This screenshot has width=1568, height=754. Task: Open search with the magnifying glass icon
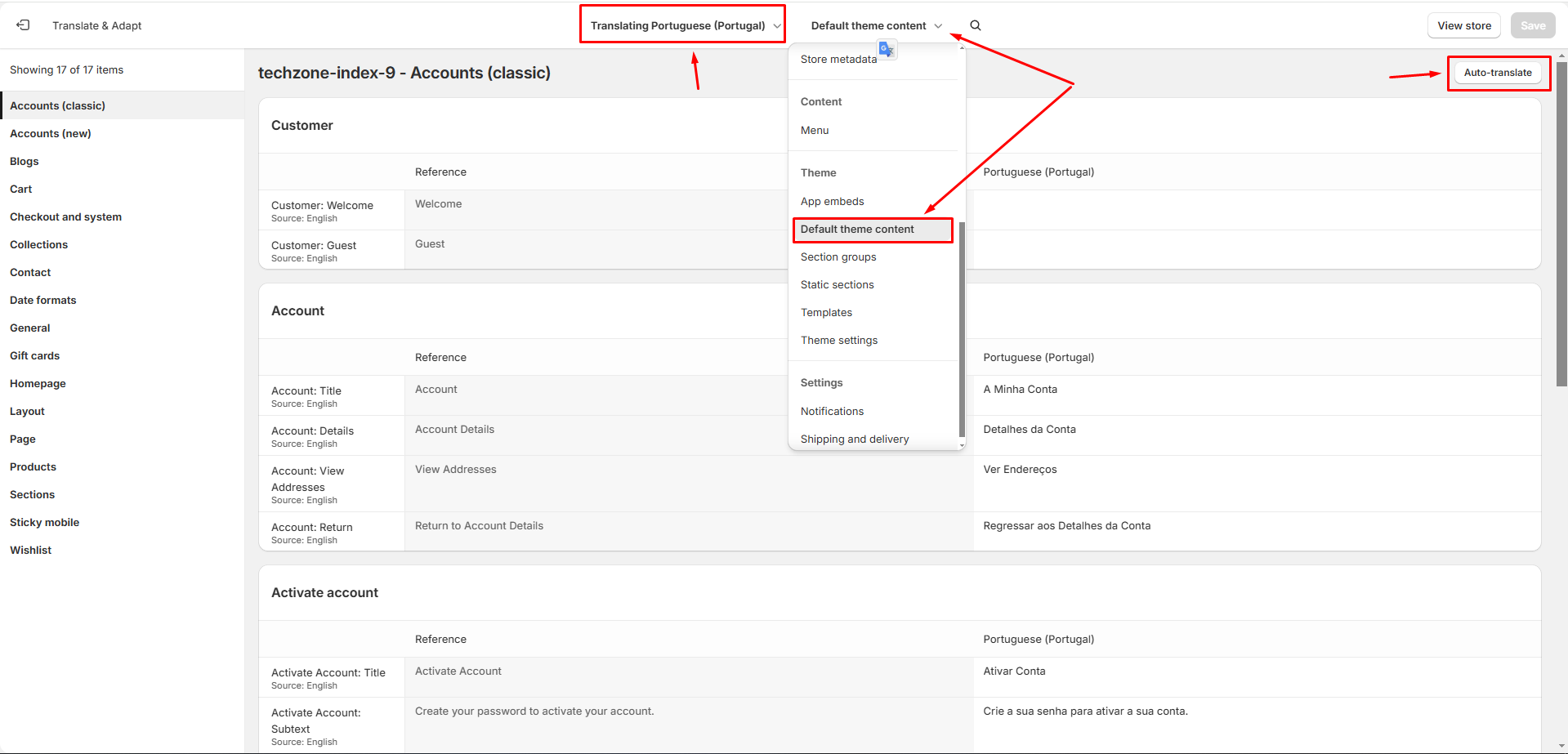coord(975,25)
